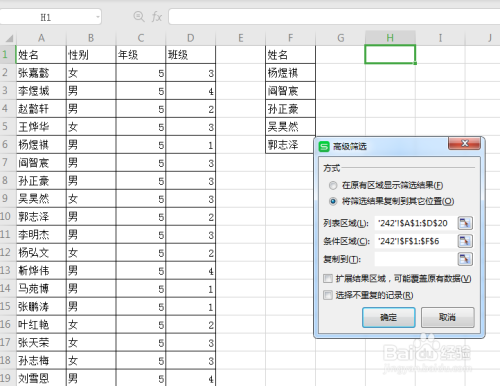The image size is (500, 386).
Task: Select column I header
Action: (x=440, y=38)
